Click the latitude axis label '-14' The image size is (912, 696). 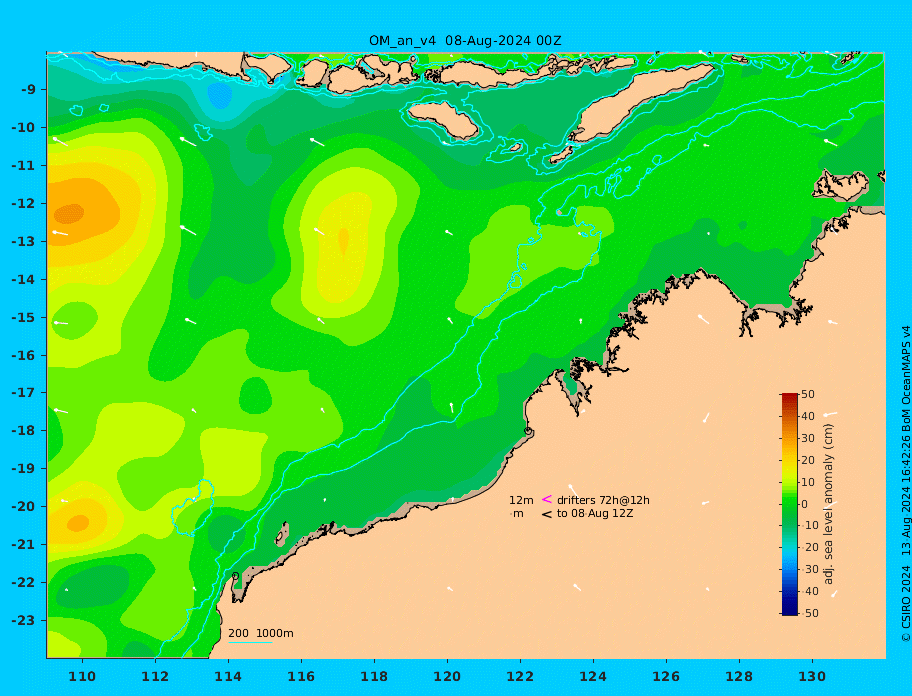[x=23, y=279]
